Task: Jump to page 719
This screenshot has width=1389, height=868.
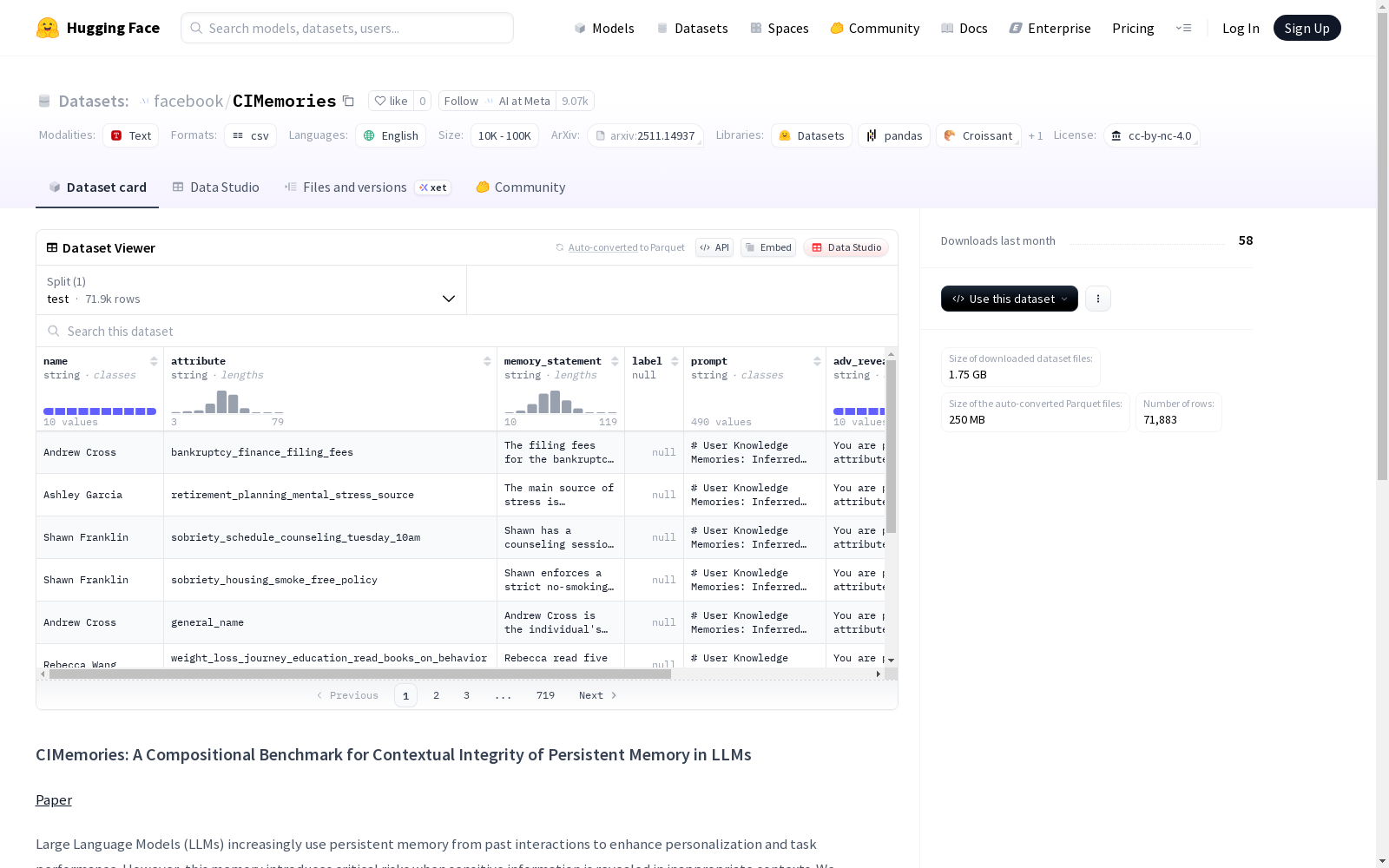Action: 545,695
